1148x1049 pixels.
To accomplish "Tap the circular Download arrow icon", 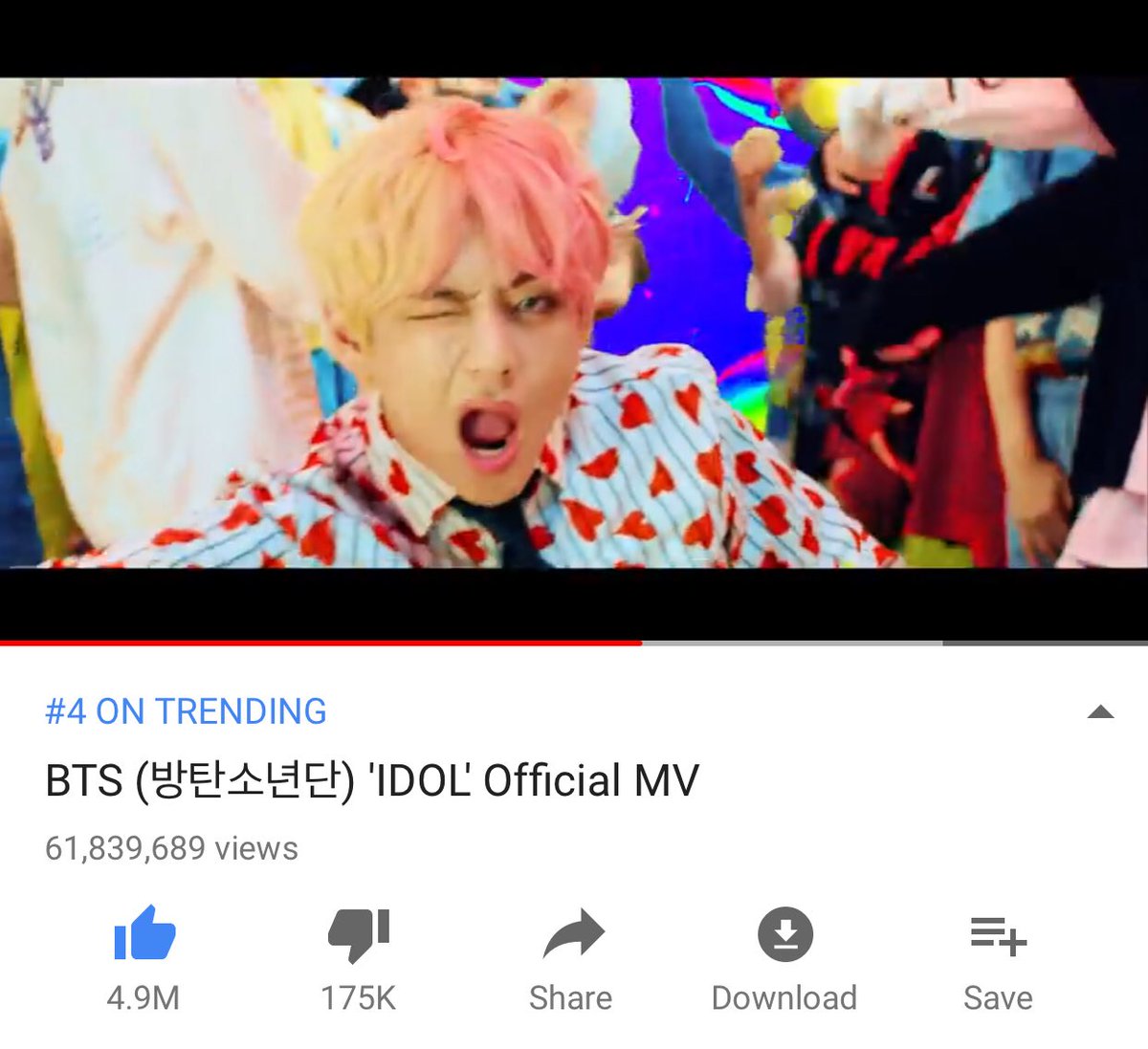I will 785,933.
